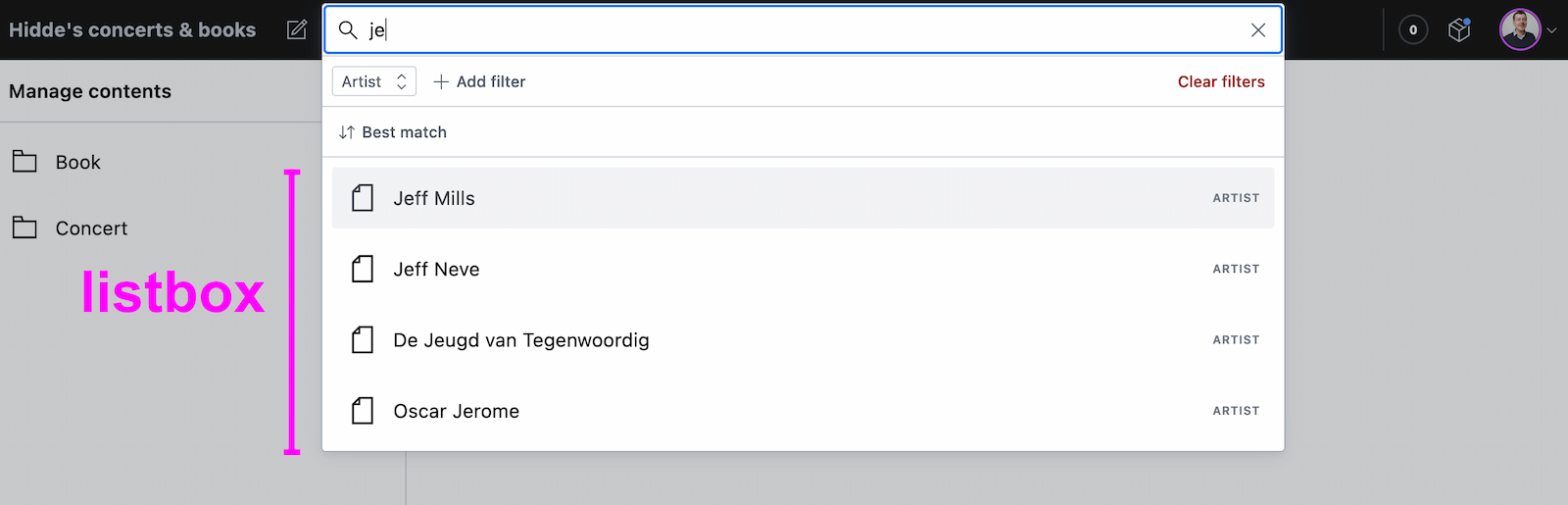Viewport: 1568px width, 505px height.
Task: Open the Concert folder in sidebar
Action: tap(91, 228)
